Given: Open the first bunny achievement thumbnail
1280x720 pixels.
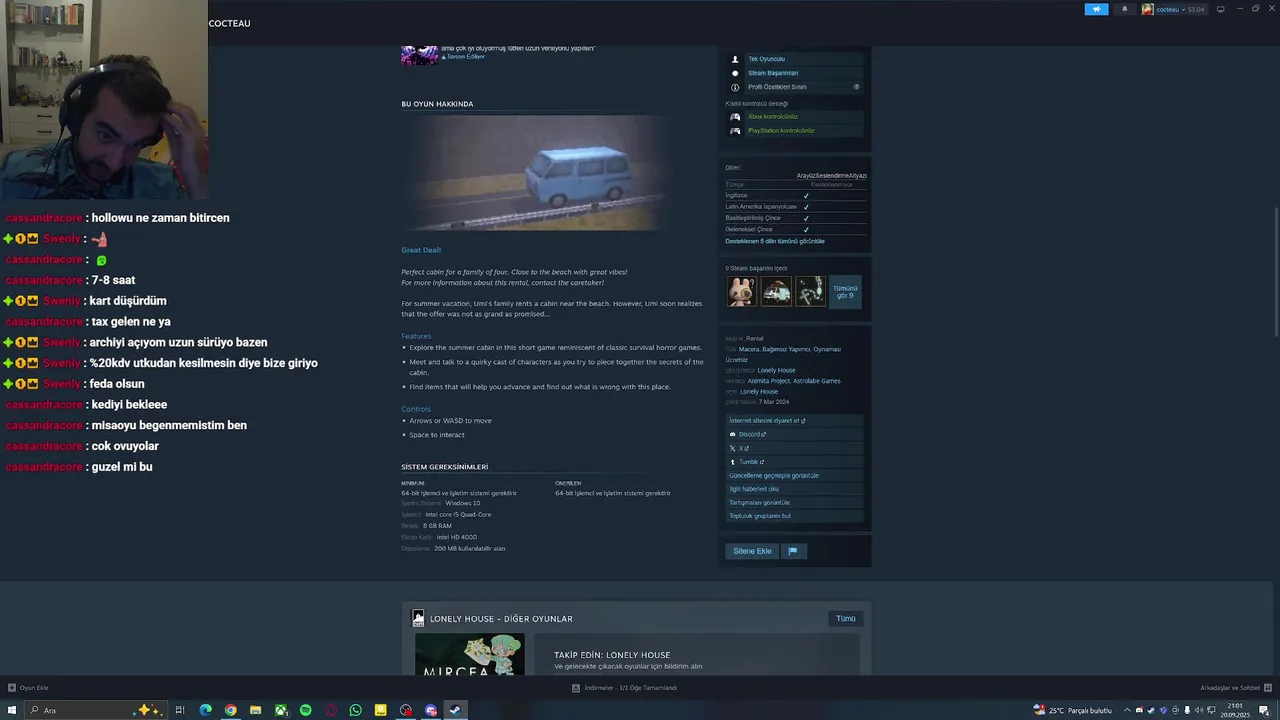Looking at the screenshot, I should [741, 291].
